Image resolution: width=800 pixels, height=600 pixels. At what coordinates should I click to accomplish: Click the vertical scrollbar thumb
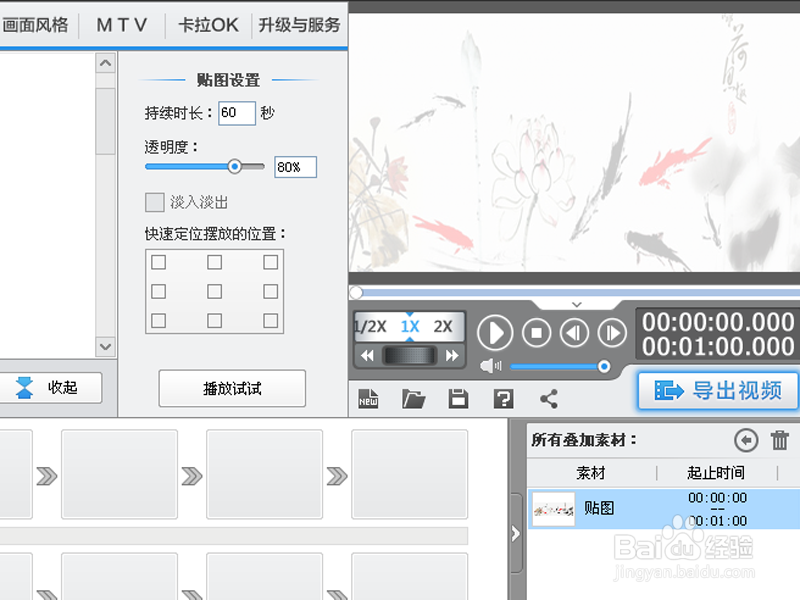coord(106,121)
